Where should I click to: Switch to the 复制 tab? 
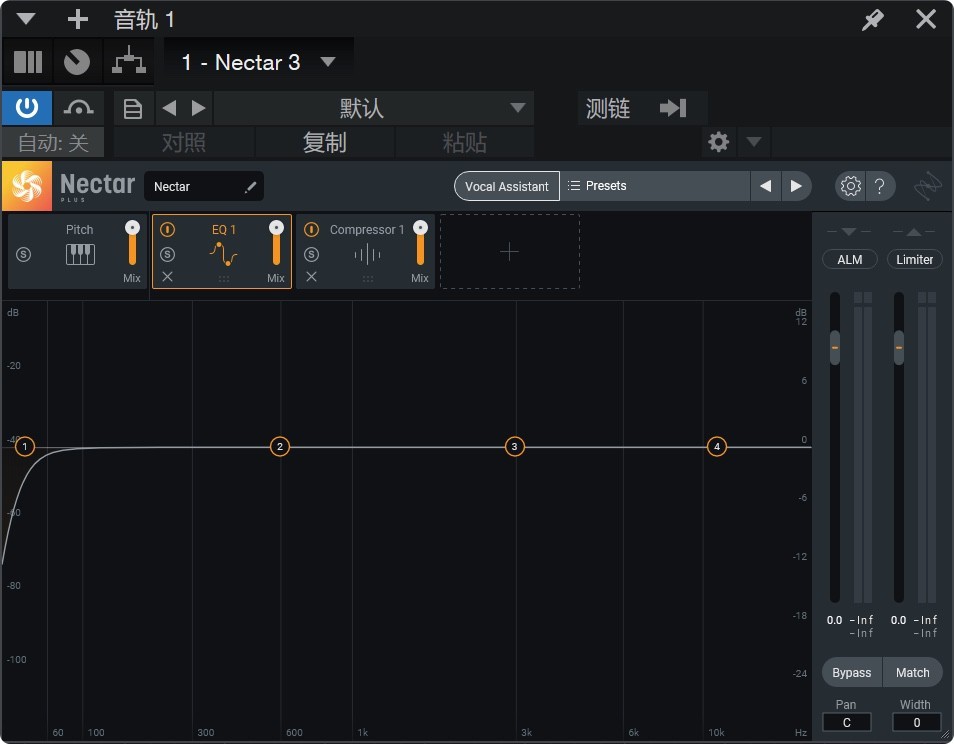324,142
